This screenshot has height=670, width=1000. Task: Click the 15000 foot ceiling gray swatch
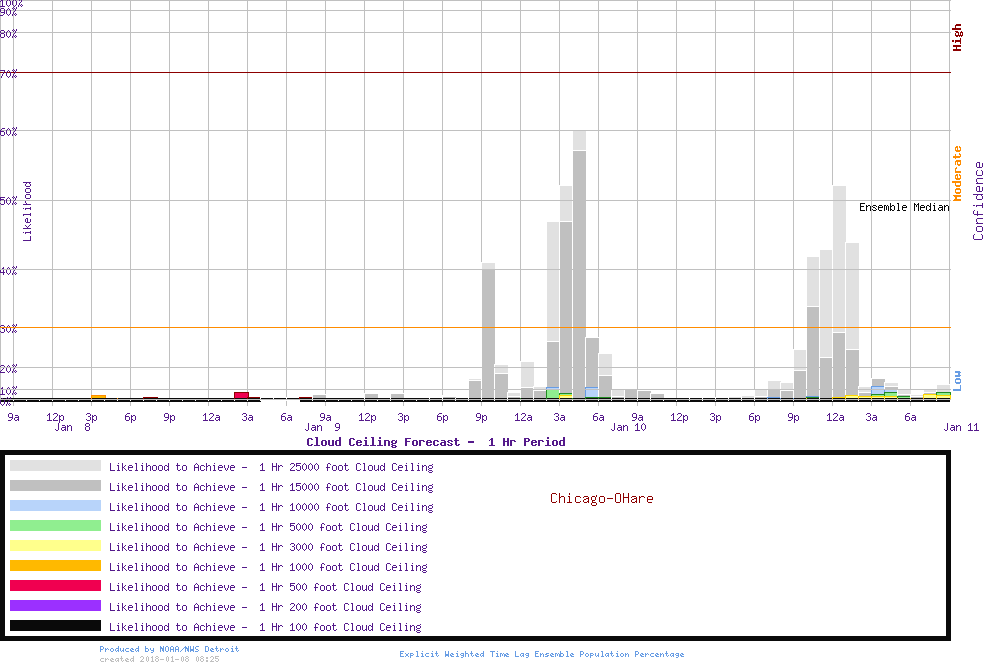coord(55,486)
